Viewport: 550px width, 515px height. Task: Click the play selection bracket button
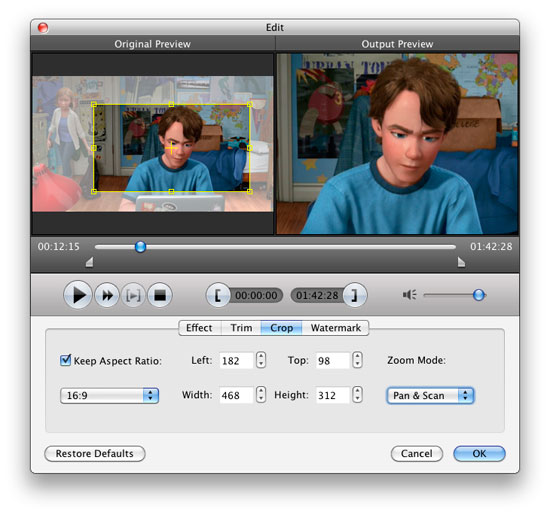pos(133,295)
